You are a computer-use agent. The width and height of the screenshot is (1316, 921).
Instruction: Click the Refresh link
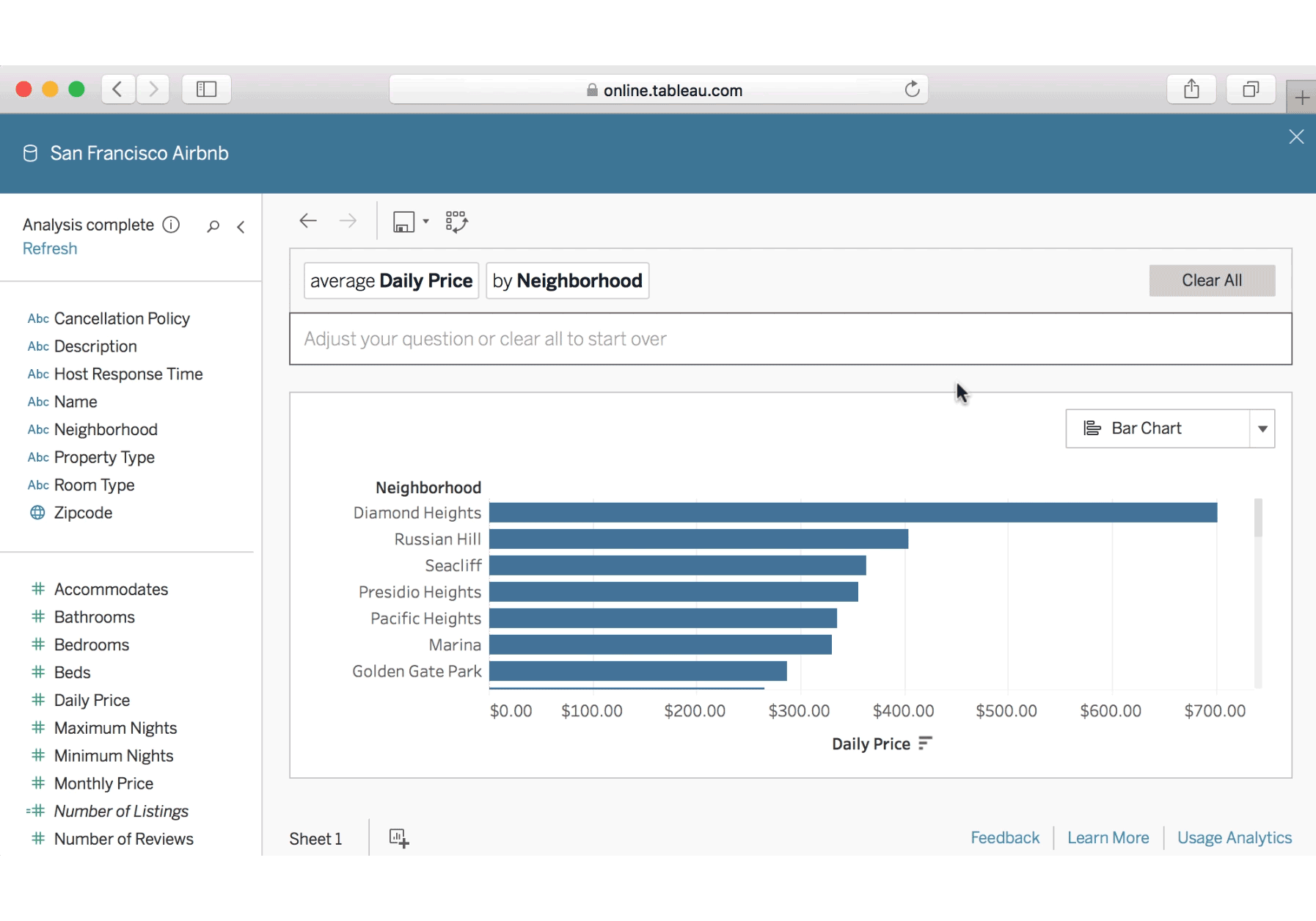(x=50, y=249)
